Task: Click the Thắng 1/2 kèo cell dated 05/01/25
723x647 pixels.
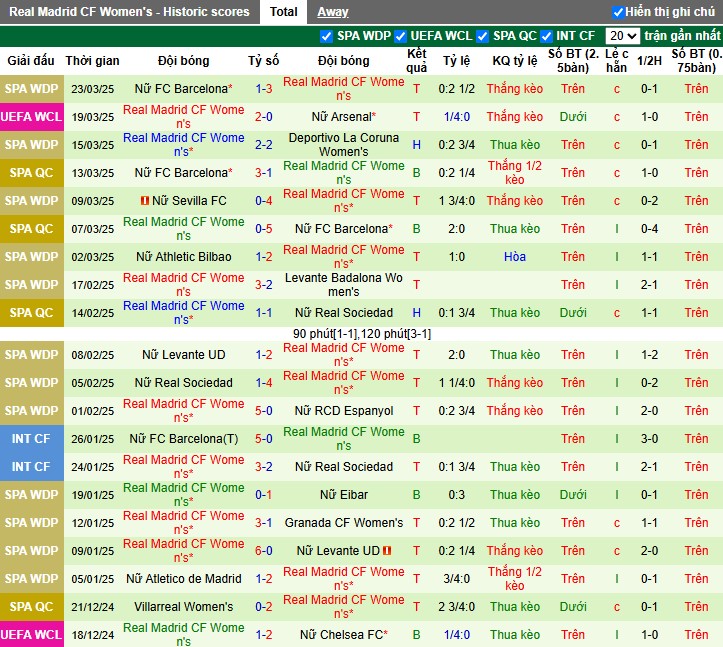Action: tap(515, 578)
